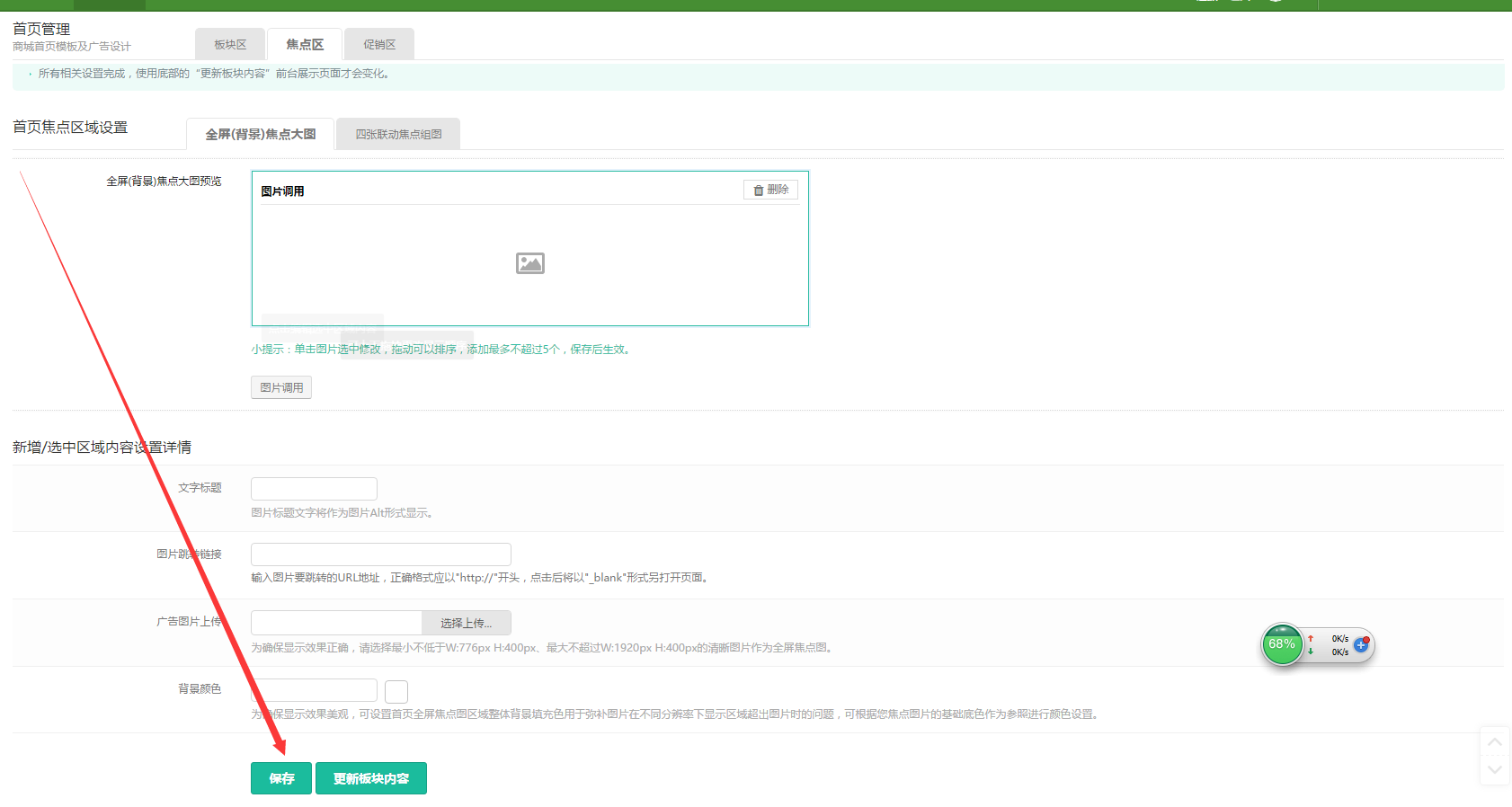Click the 新增/选中区域内容设置详情 heading
The image size is (1512, 807).
tap(102, 447)
